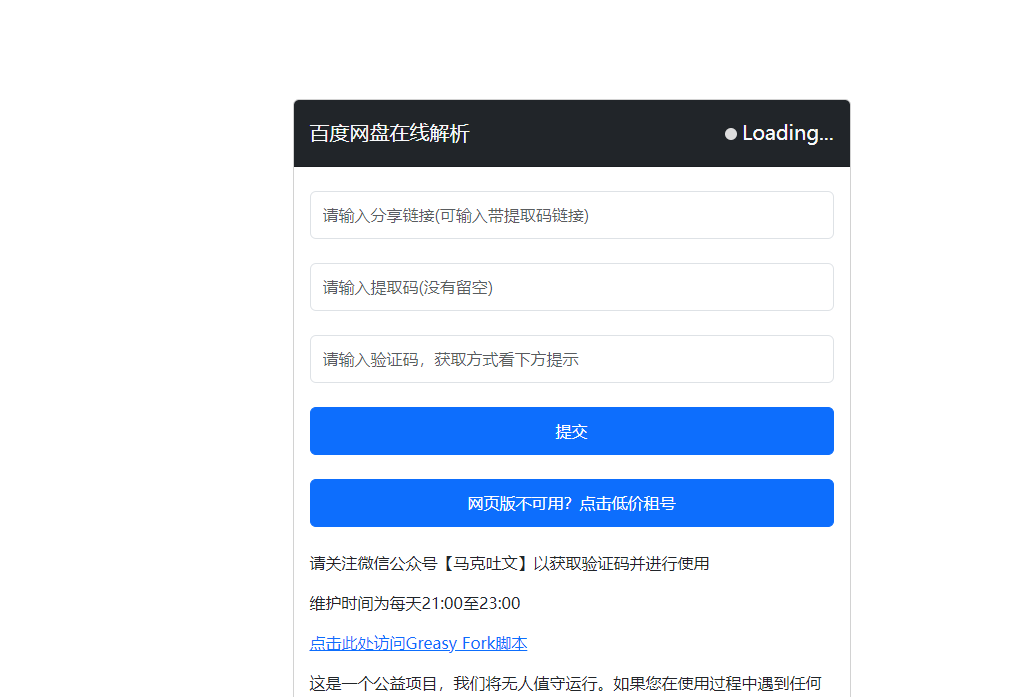This screenshot has width=1029, height=697.
Task: Click the share link input field
Action: click(571, 215)
